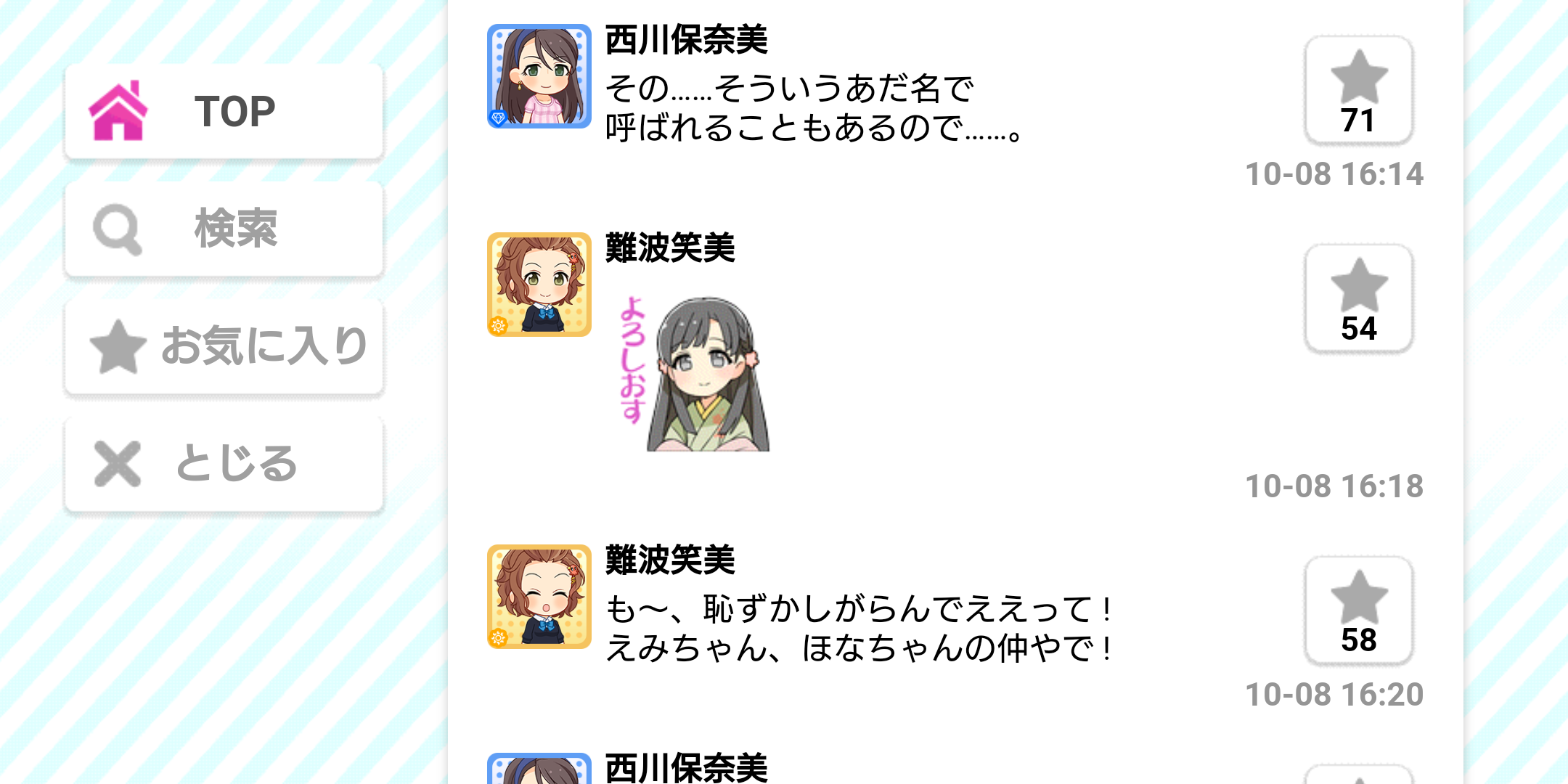Image resolution: width=1568 pixels, height=784 pixels.
Task: Favorite the sticker post with 54 stars
Action: (1358, 298)
